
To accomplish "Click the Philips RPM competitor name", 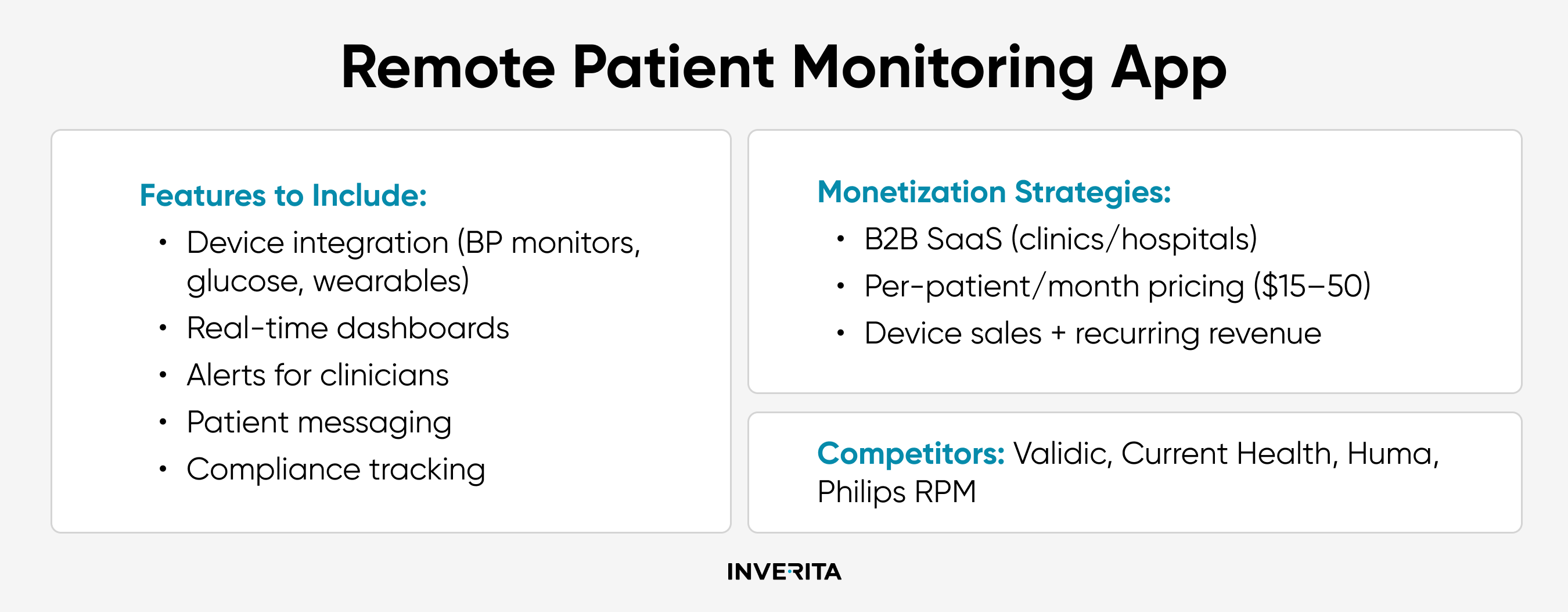I will click(x=897, y=492).
